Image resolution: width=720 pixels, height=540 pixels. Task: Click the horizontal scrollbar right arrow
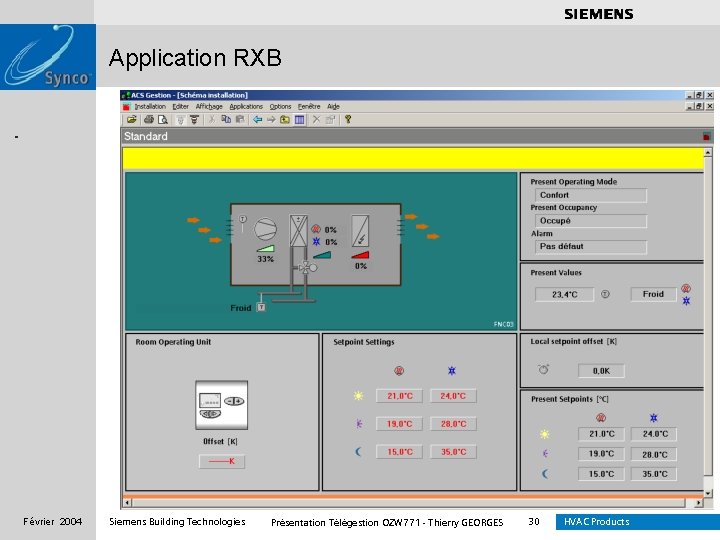[698, 503]
